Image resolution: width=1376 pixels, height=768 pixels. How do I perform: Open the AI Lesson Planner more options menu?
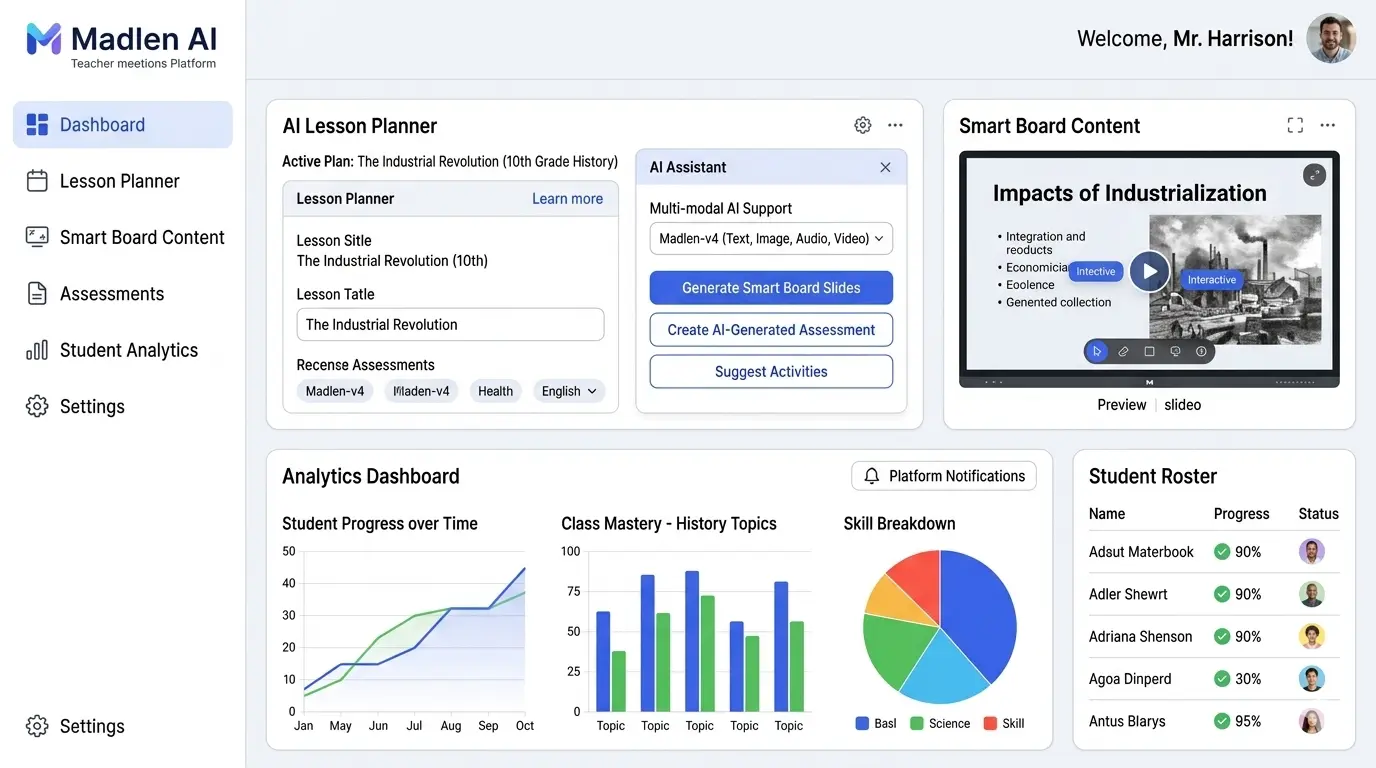click(x=895, y=124)
